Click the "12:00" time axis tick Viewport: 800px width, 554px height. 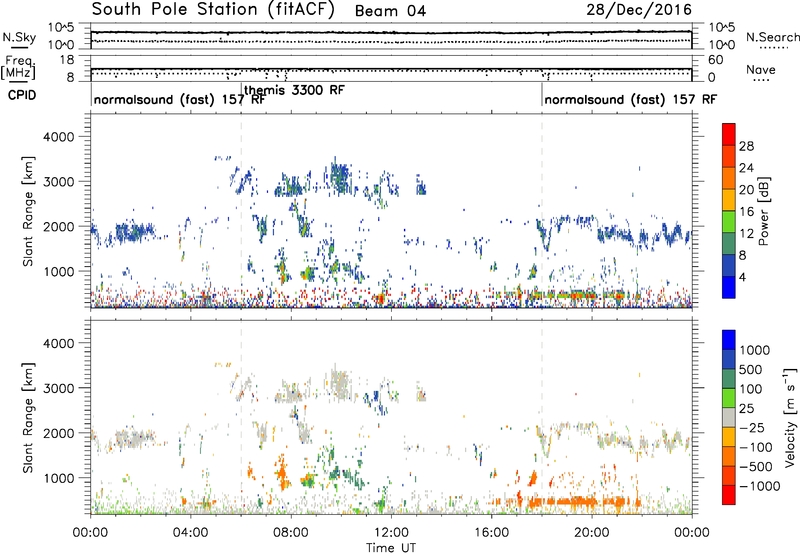(391, 533)
